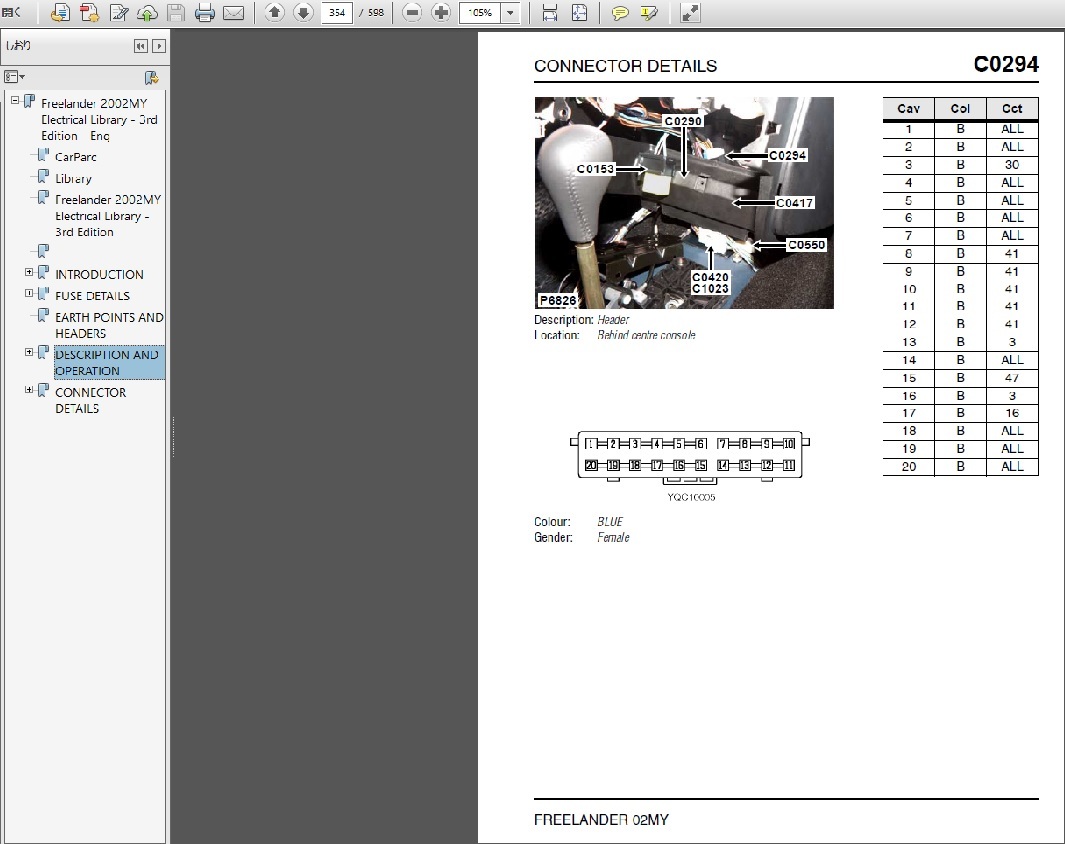Click the Cct value 47 in row 15
The image size is (1065, 844).
[1012, 378]
